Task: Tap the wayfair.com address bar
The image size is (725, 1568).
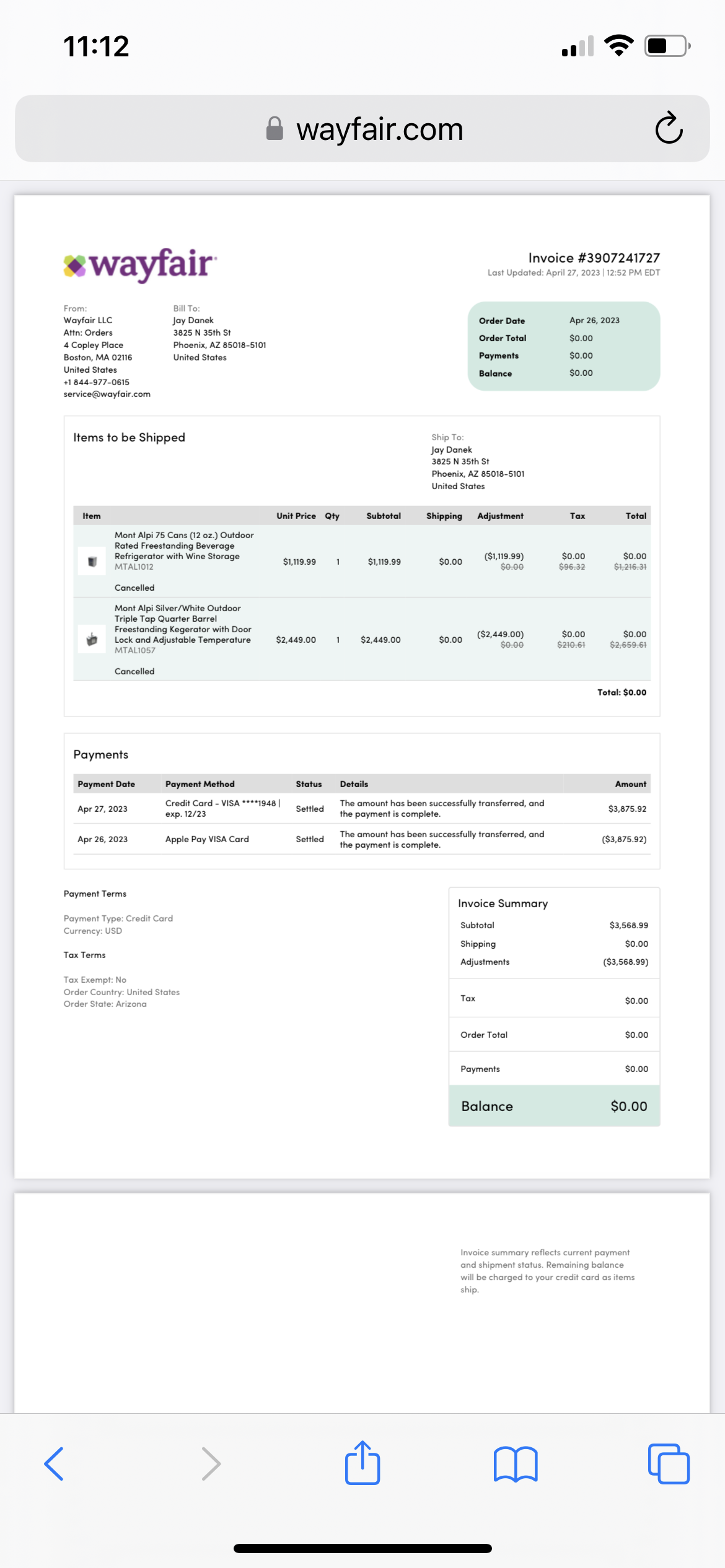Action: click(x=362, y=129)
